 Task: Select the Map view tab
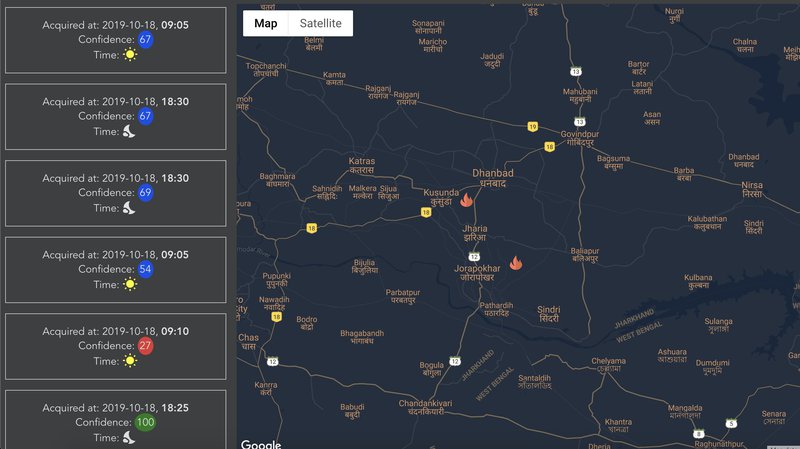(266, 23)
